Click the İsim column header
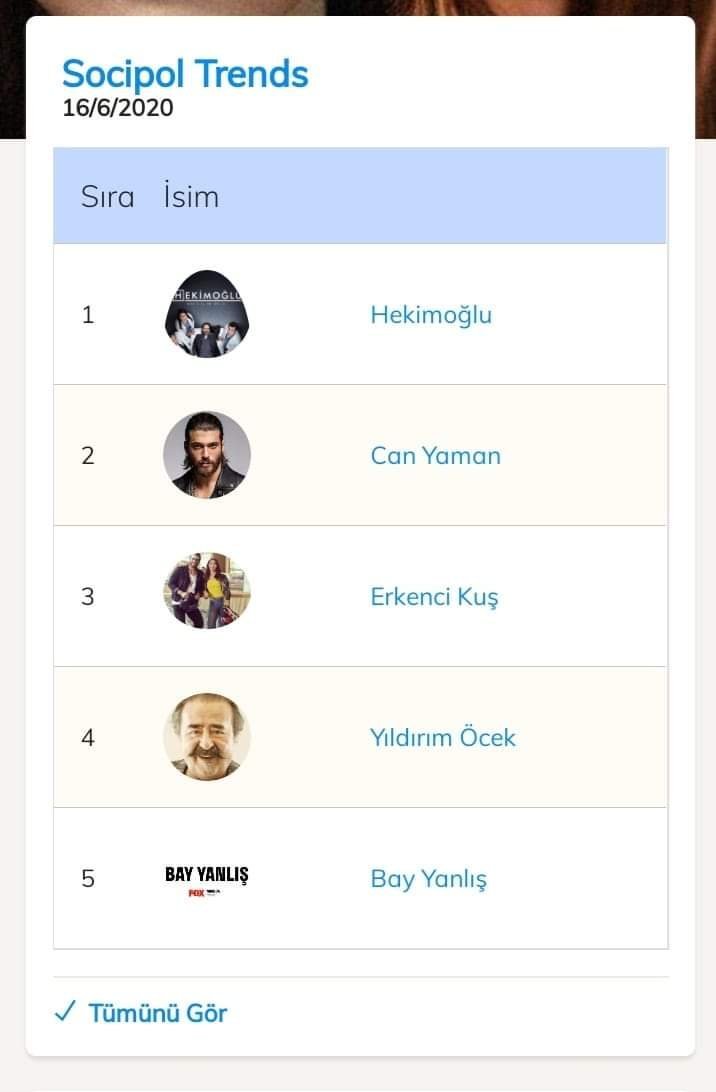 pyautogui.click(x=190, y=196)
